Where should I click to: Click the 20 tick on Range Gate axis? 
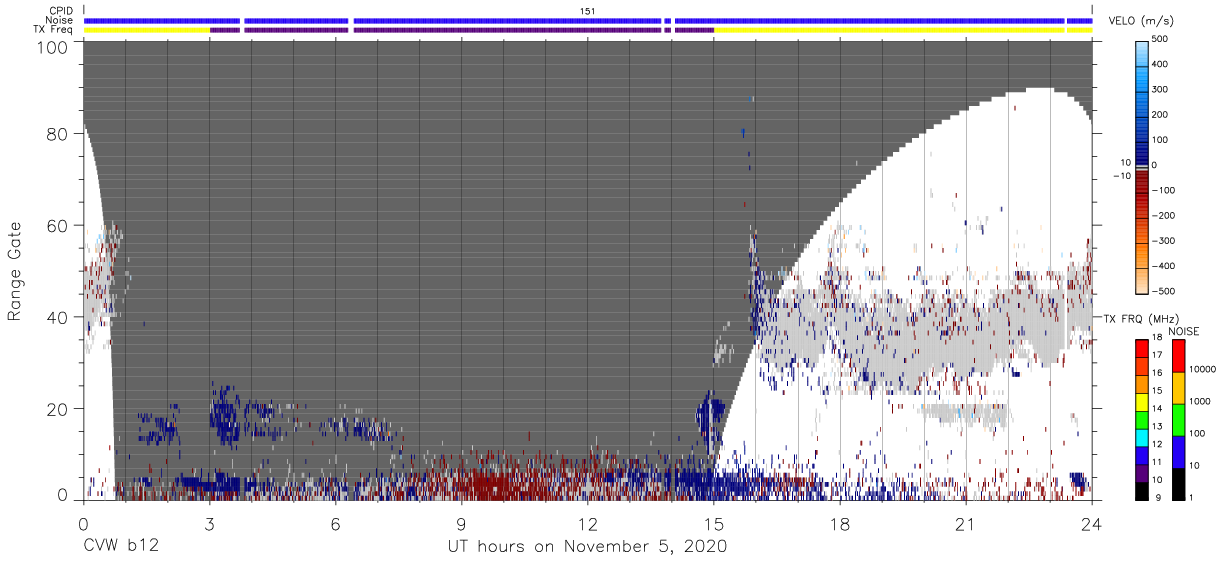click(x=58, y=409)
